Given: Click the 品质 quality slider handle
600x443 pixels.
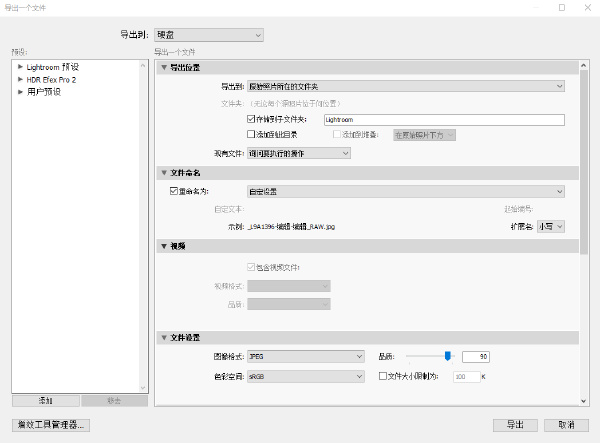Looking at the screenshot, I should click(448, 355).
